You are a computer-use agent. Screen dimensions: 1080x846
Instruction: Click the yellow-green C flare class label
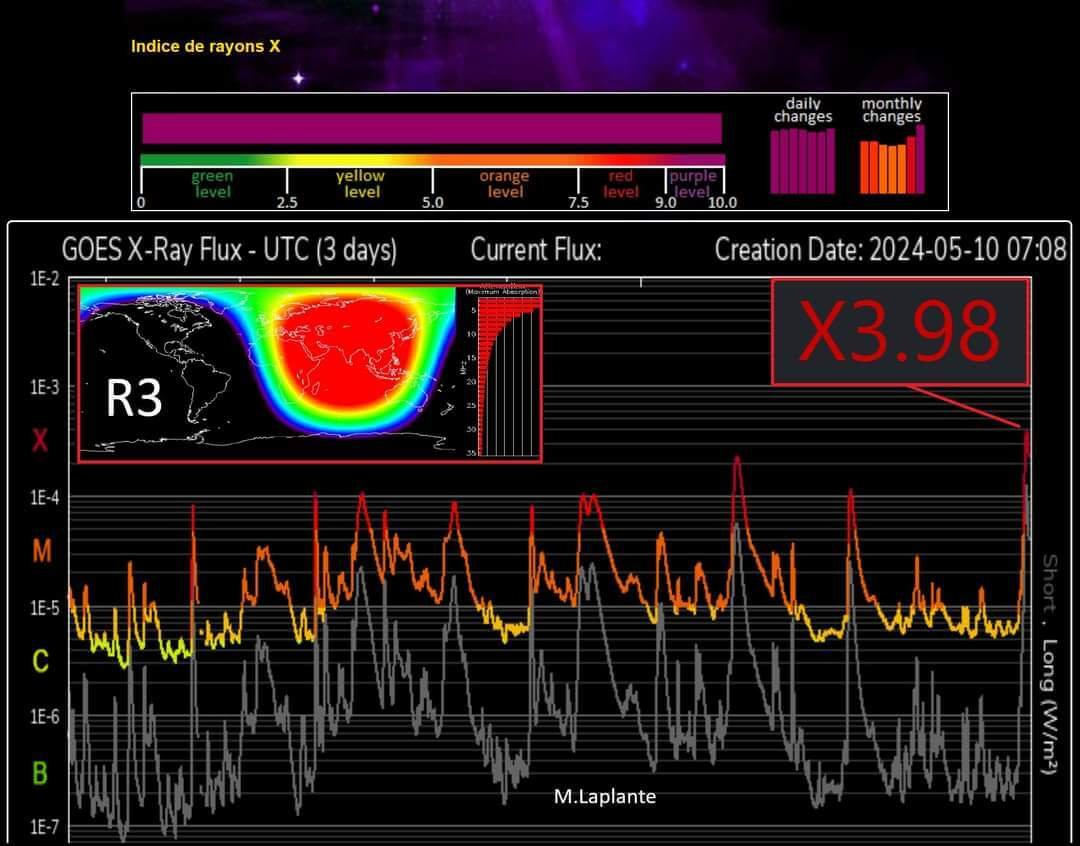pyautogui.click(x=40, y=661)
